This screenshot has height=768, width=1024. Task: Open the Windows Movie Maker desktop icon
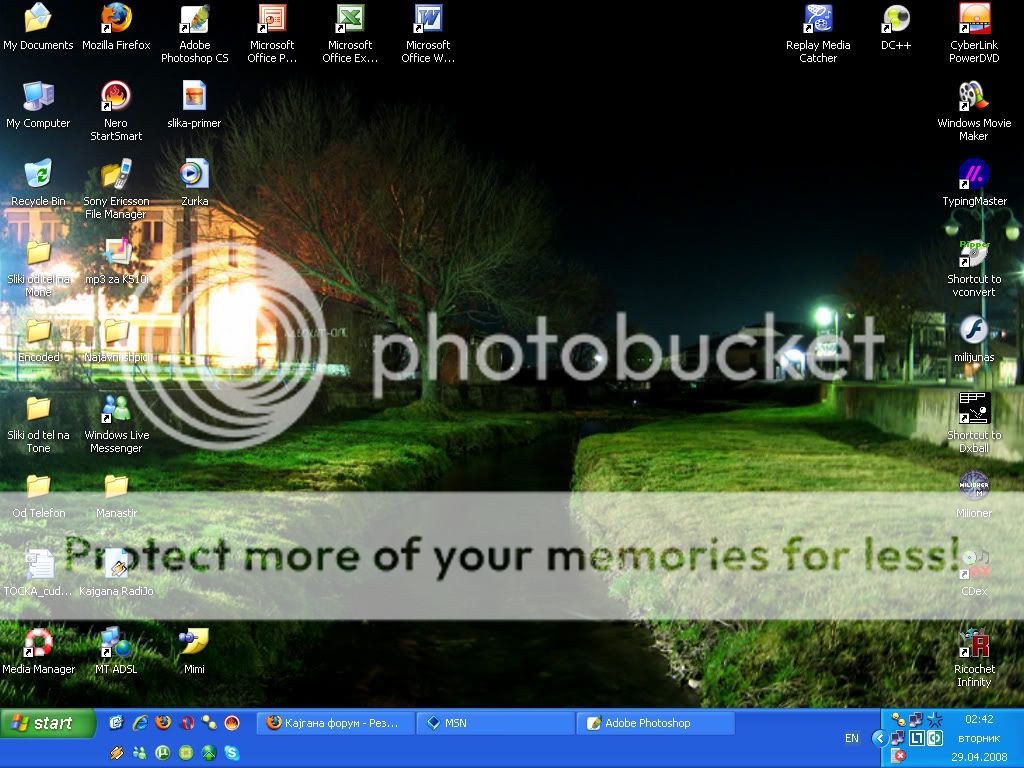pos(973,97)
